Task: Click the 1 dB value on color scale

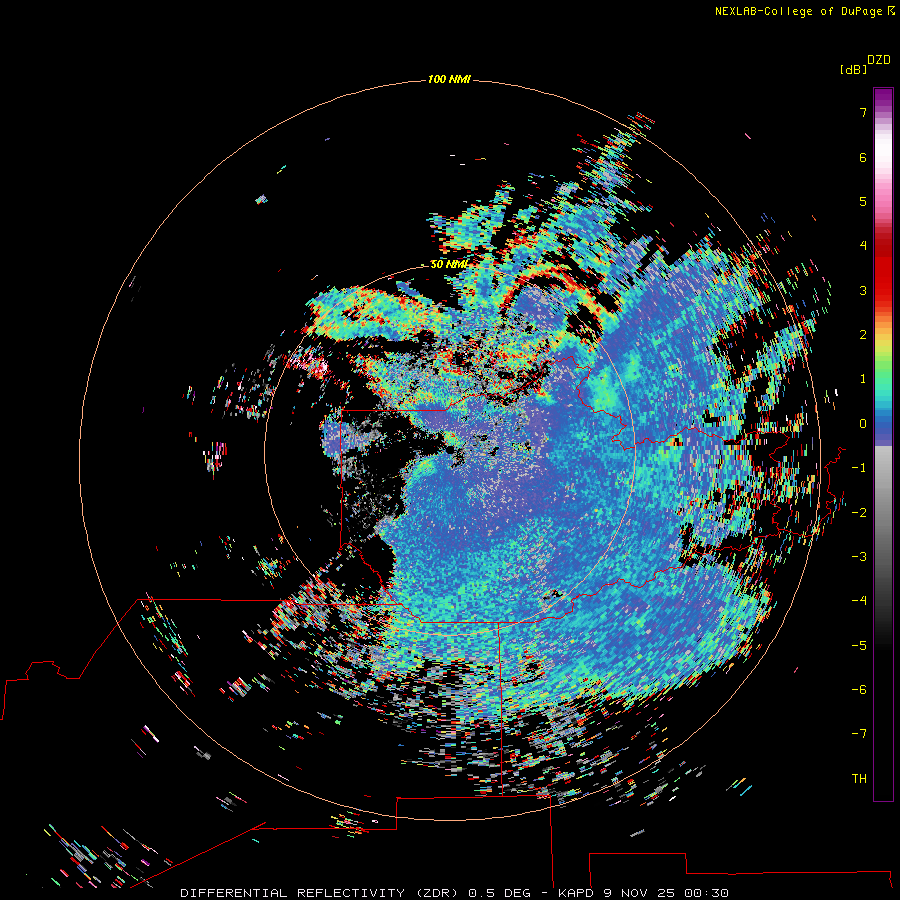Action: (863, 379)
